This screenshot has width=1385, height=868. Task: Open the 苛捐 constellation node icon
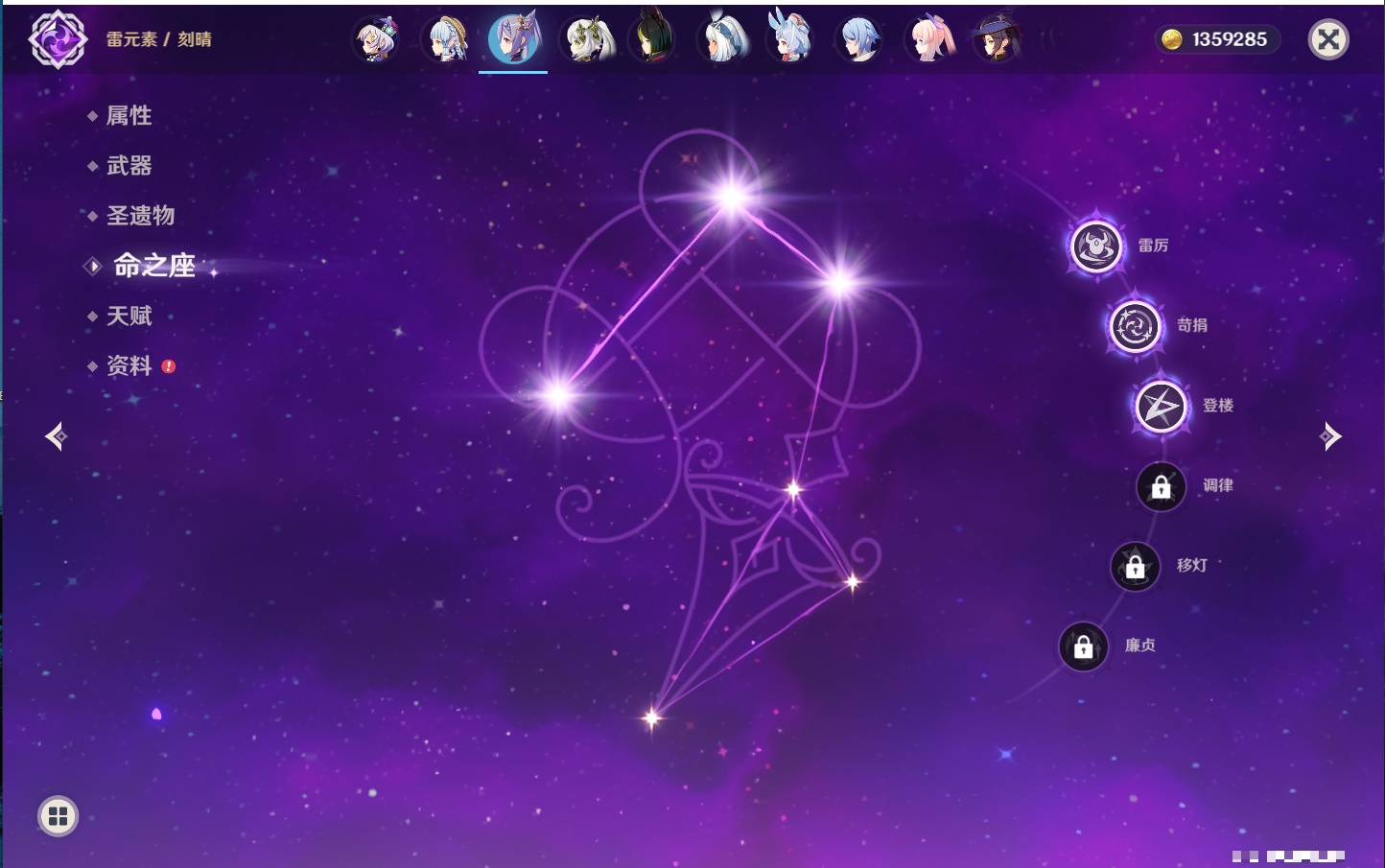[1136, 326]
